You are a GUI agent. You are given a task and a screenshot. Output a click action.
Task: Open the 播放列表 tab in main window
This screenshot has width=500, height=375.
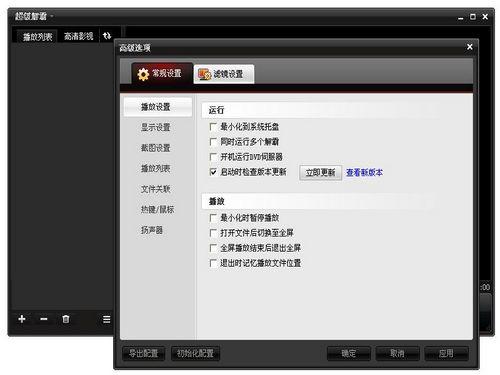coord(37,36)
